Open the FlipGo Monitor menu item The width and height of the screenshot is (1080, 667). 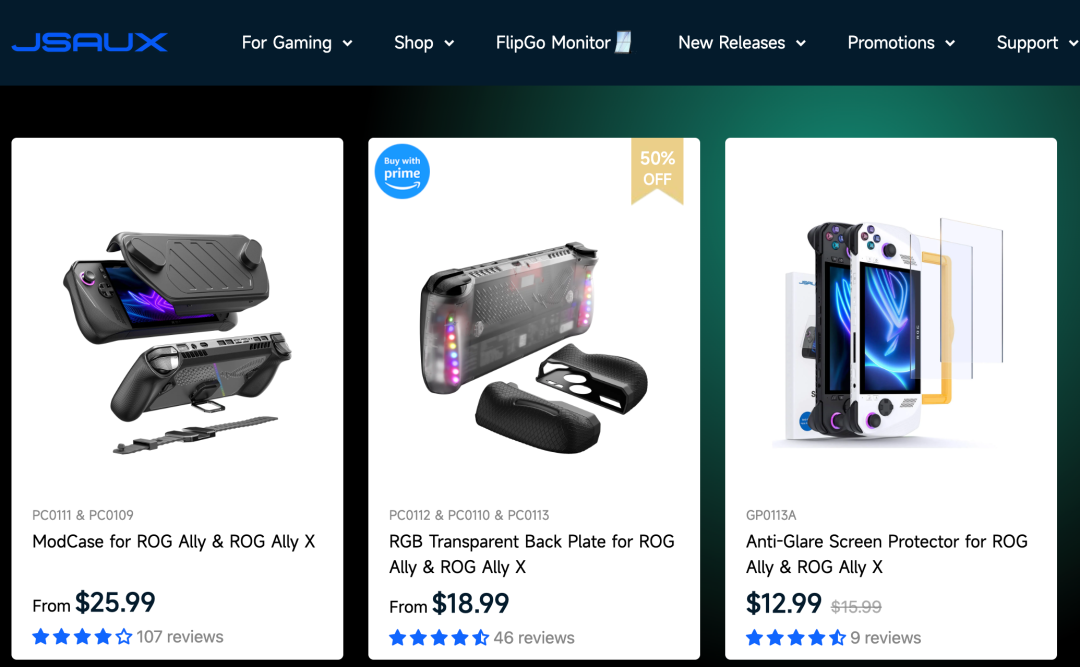pyautogui.click(x=553, y=43)
